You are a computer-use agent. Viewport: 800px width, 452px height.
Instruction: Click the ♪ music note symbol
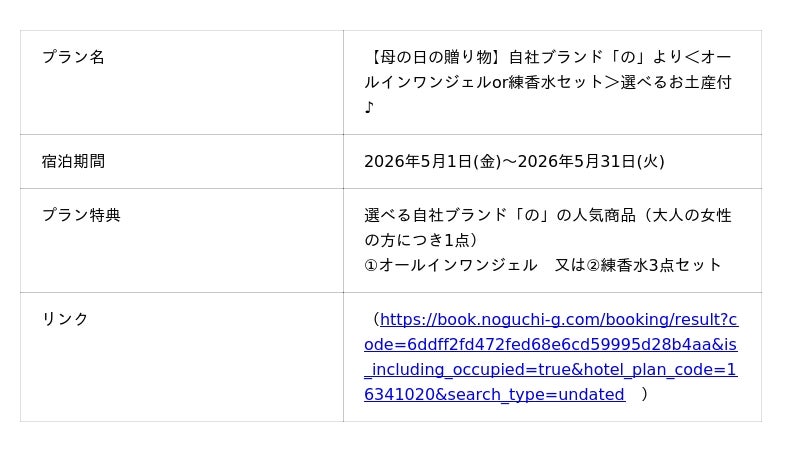(369, 107)
